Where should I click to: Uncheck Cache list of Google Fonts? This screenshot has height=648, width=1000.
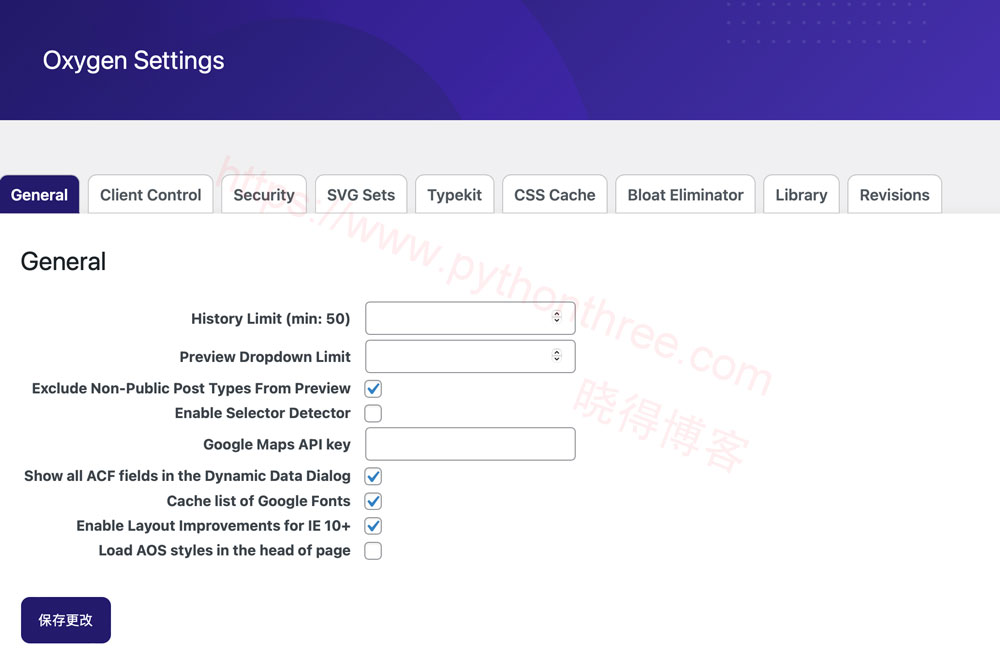[x=373, y=501]
